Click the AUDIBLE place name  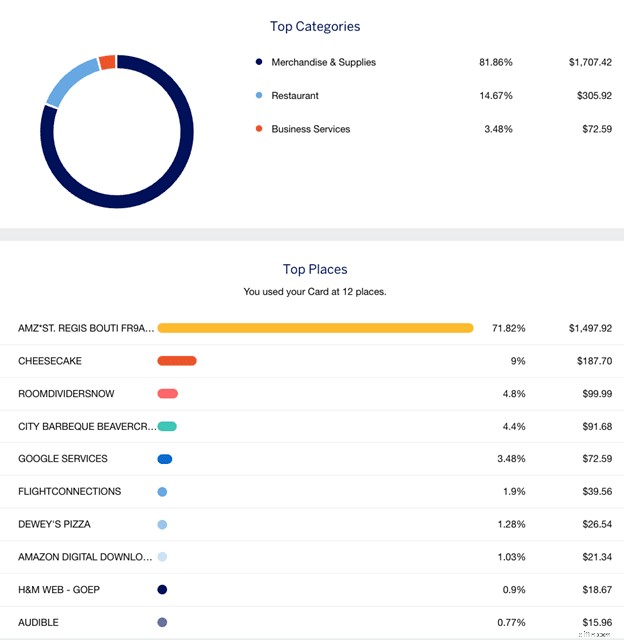click(38, 622)
